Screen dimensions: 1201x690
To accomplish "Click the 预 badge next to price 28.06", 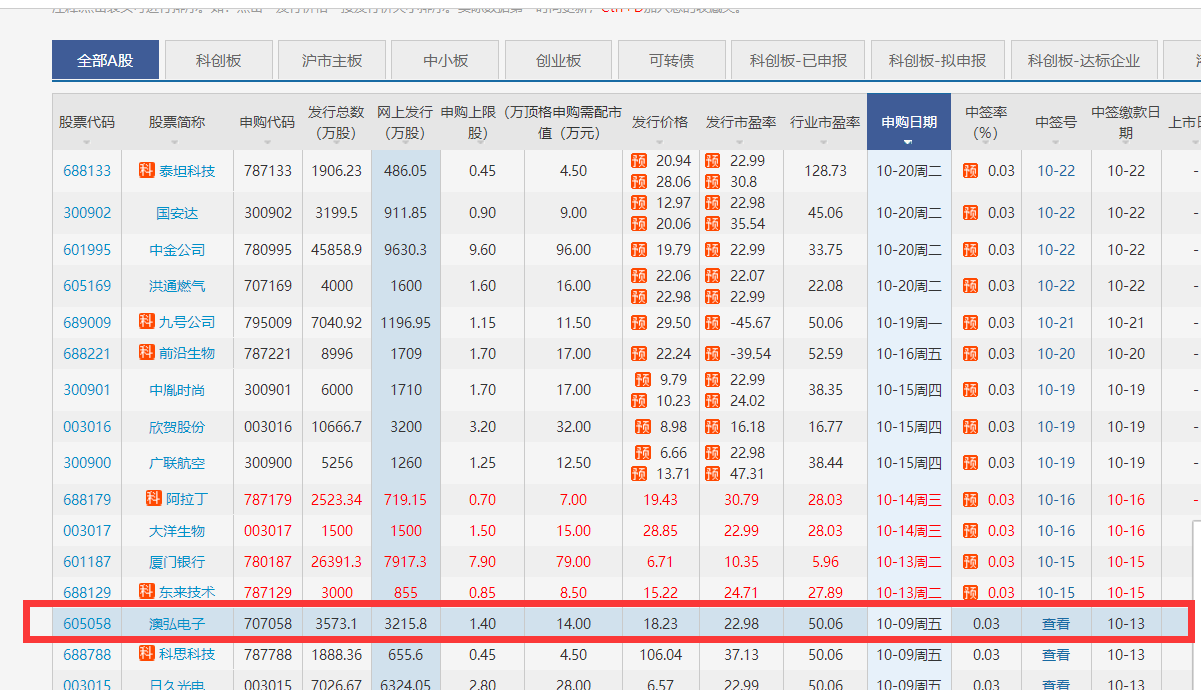I will click(639, 182).
